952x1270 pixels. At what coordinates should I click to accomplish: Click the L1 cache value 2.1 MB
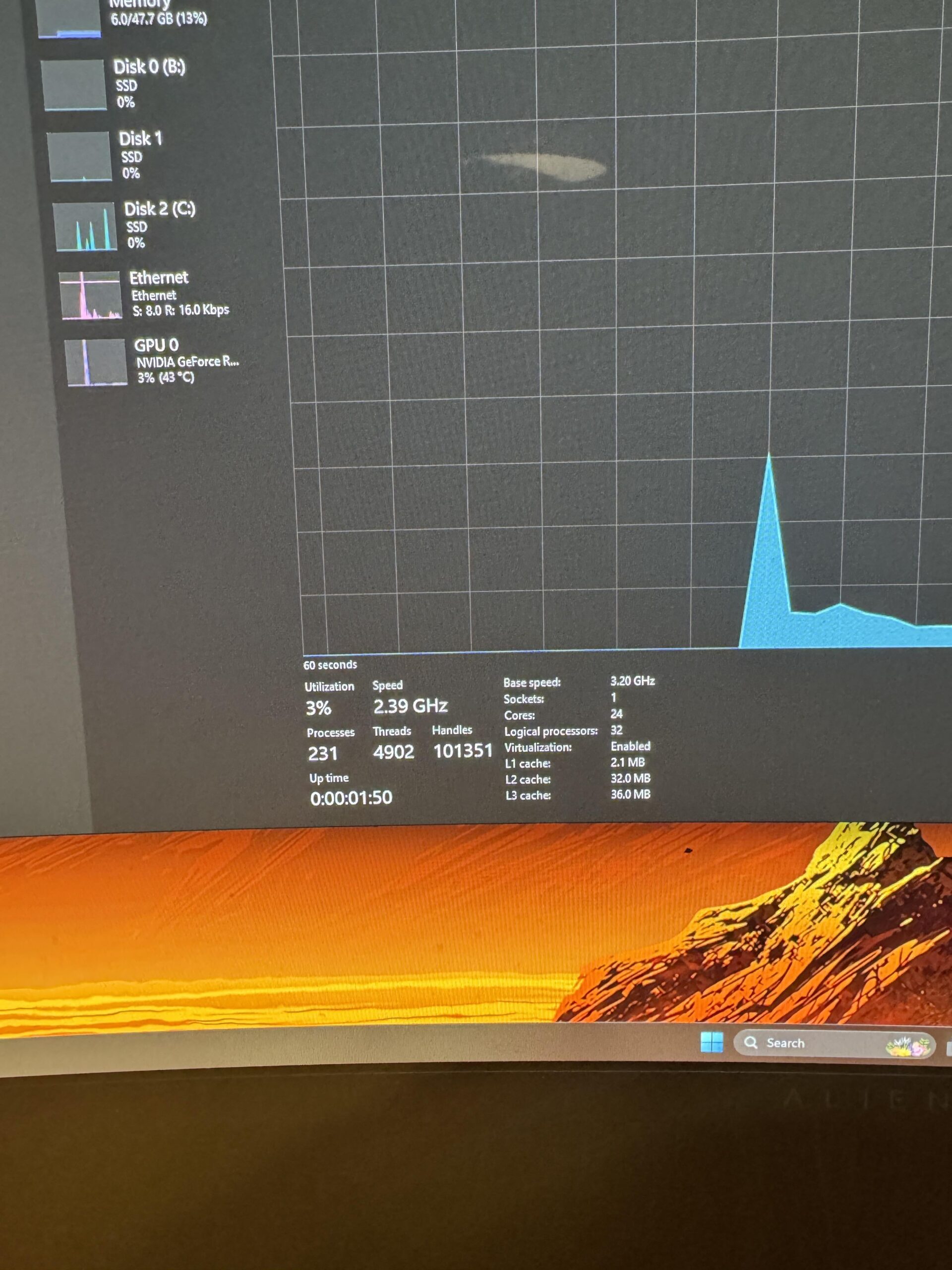pyautogui.click(x=627, y=762)
